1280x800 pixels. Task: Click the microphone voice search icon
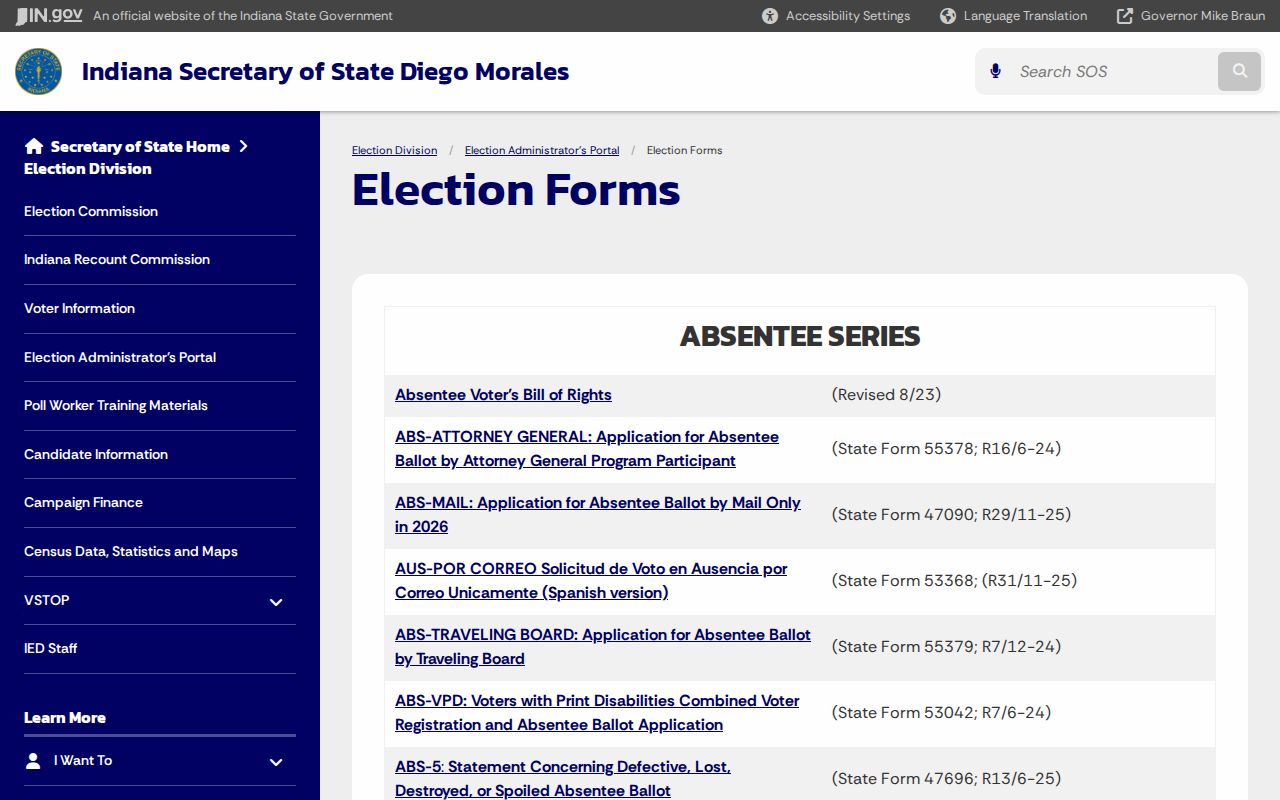[x=995, y=71]
